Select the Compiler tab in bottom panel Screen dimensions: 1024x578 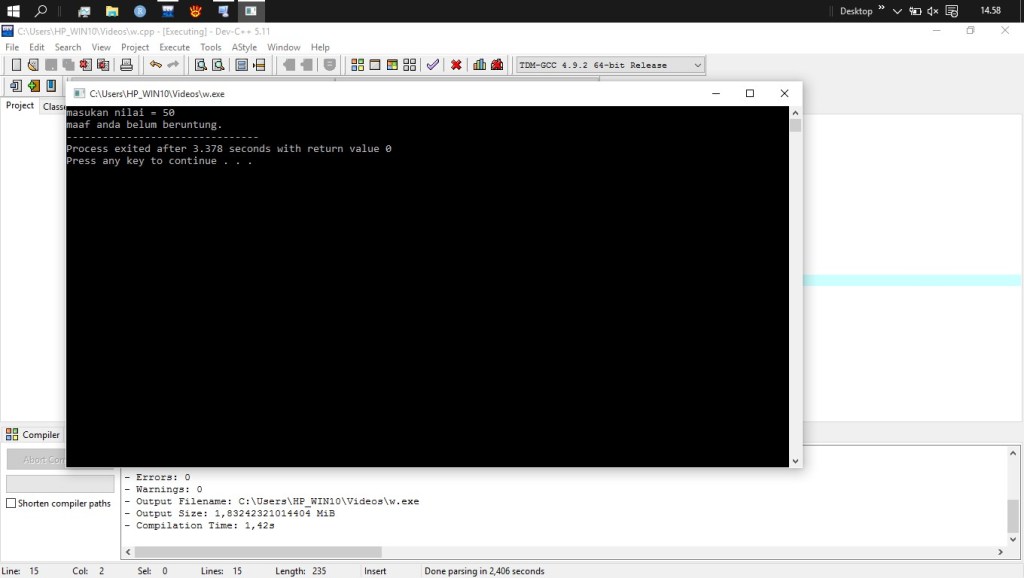coord(33,435)
